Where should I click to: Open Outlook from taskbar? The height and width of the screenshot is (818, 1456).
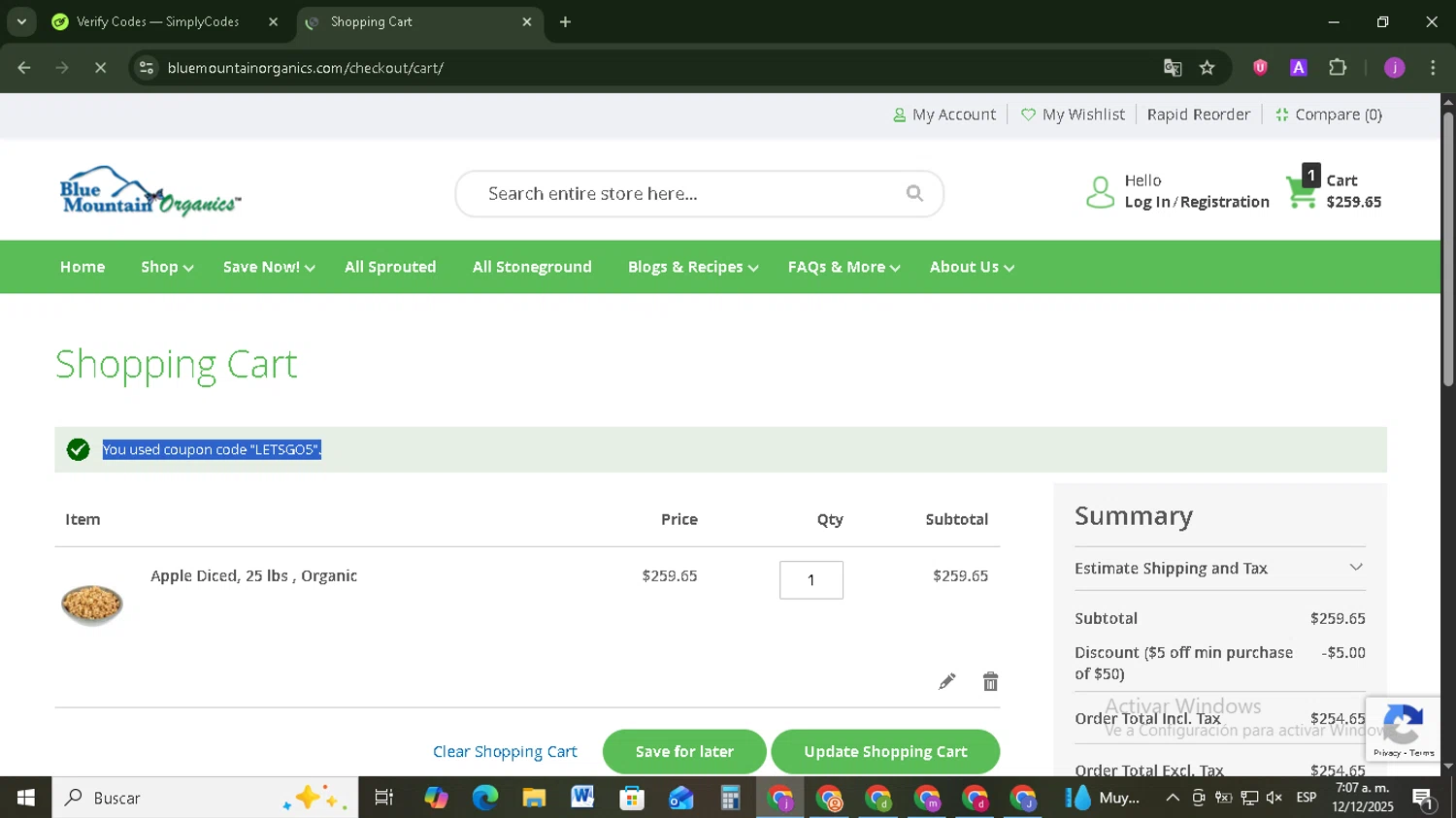(680, 798)
